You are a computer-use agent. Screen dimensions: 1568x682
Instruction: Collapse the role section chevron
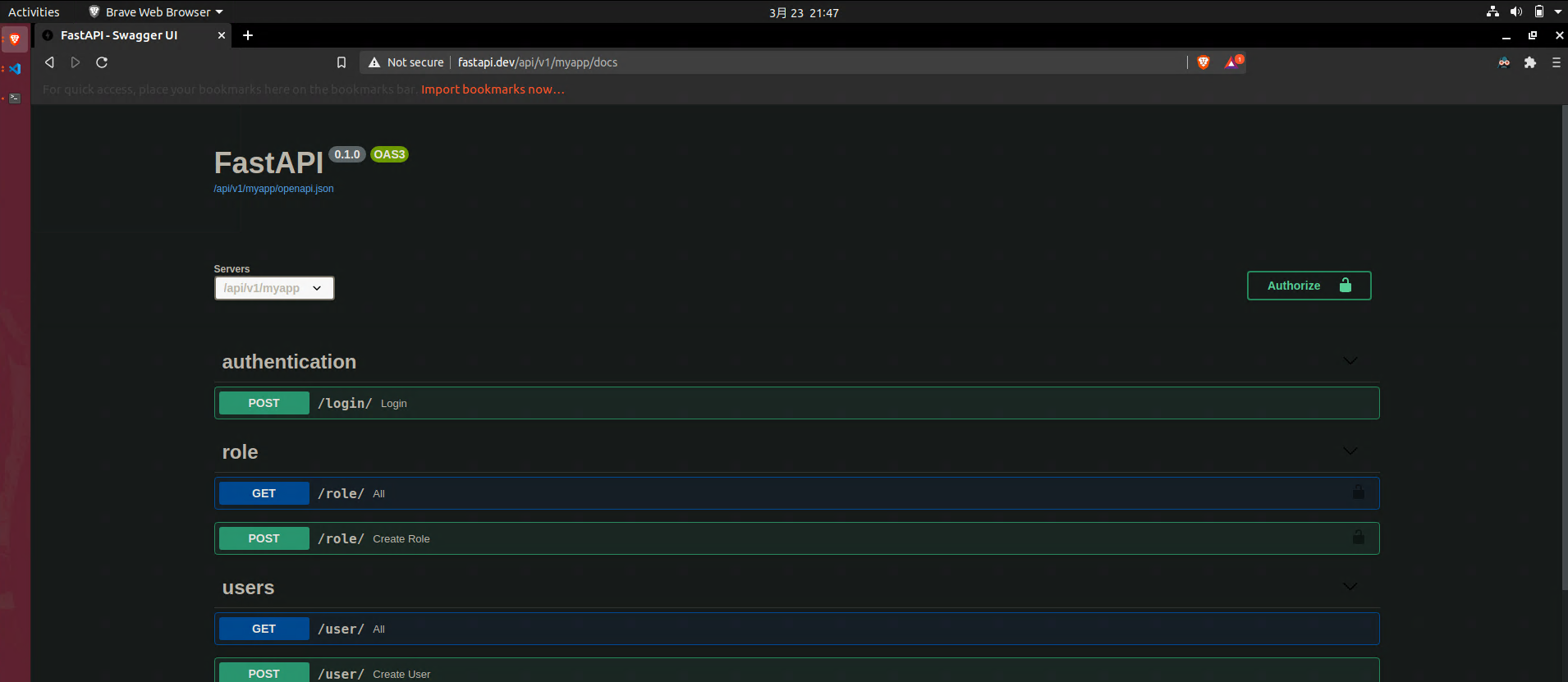coord(1350,451)
